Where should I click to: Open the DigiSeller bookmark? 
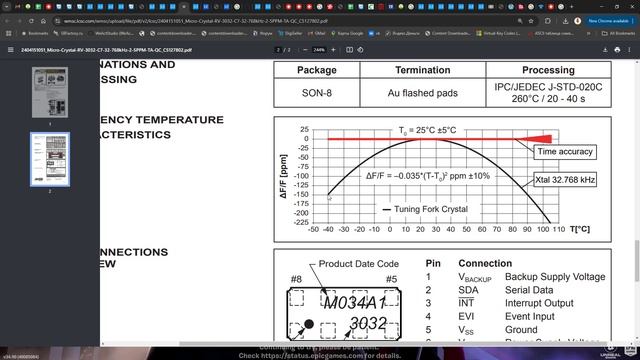290,33
